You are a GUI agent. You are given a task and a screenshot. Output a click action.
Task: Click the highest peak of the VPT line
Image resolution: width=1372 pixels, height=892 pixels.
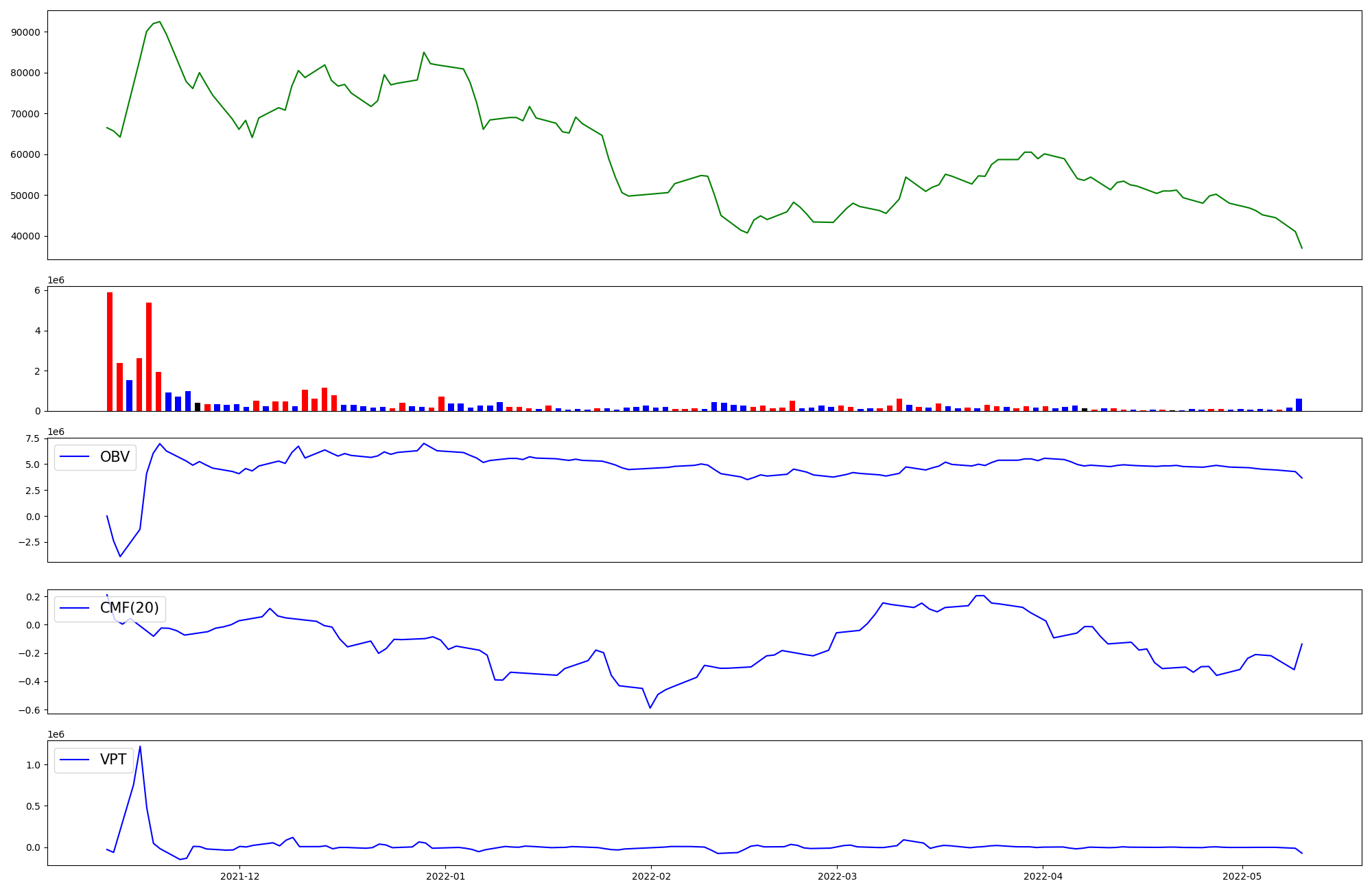[140, 747]
